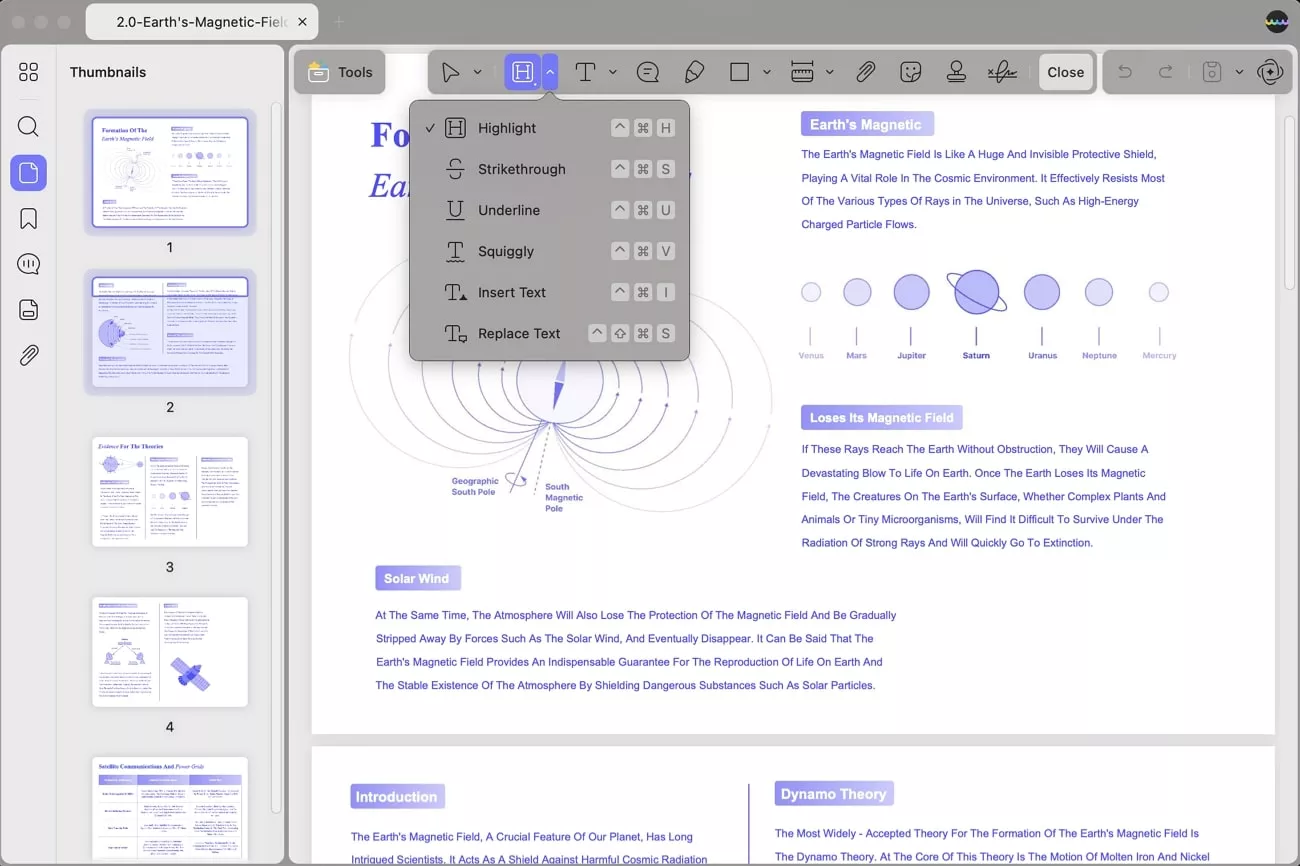Open the bookmarks panel
This screenshot has height=866, width=1300.
[x=28, y=218]
